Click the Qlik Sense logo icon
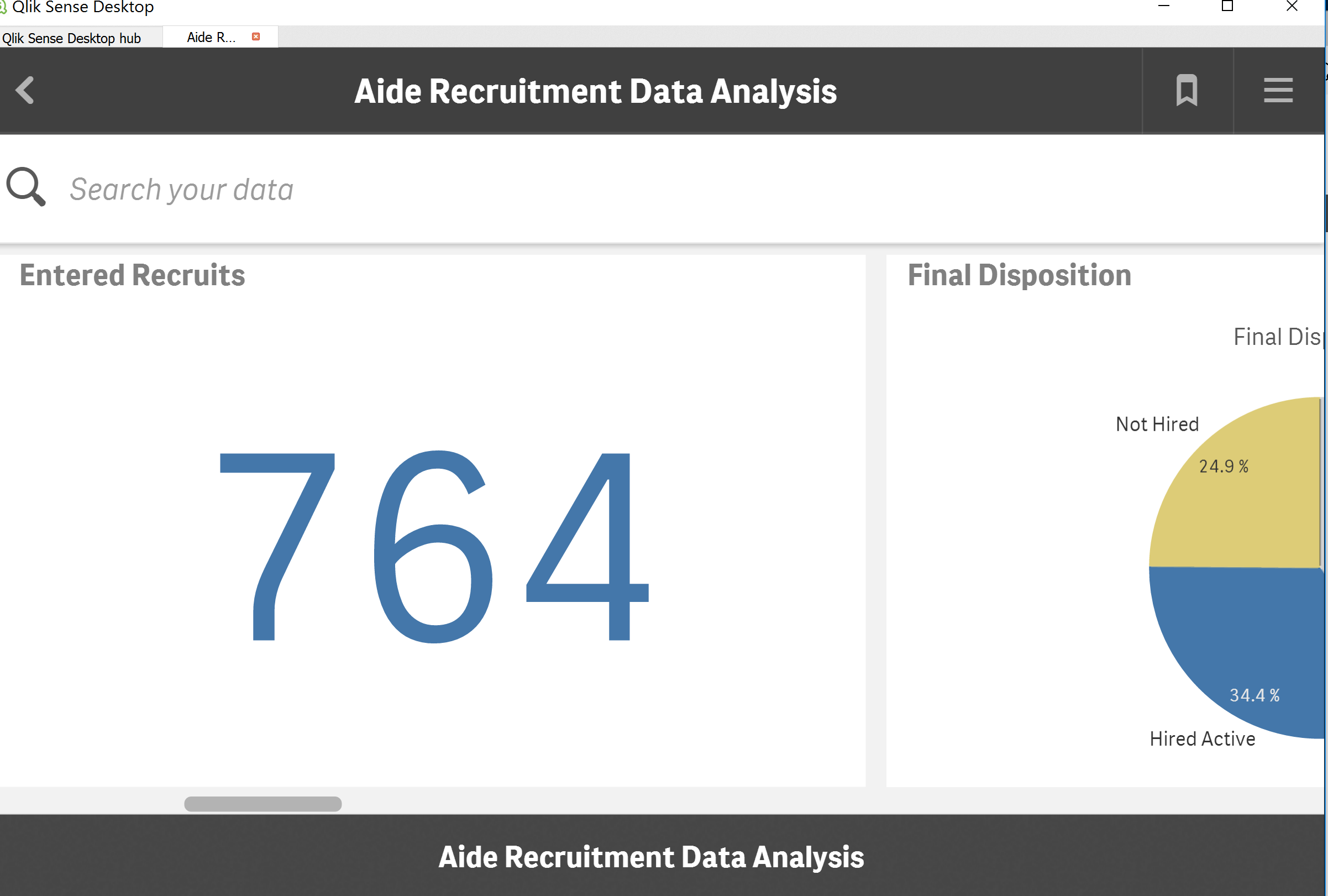Viewport: 1328px width, 896px height. click(x=3, y=7)
